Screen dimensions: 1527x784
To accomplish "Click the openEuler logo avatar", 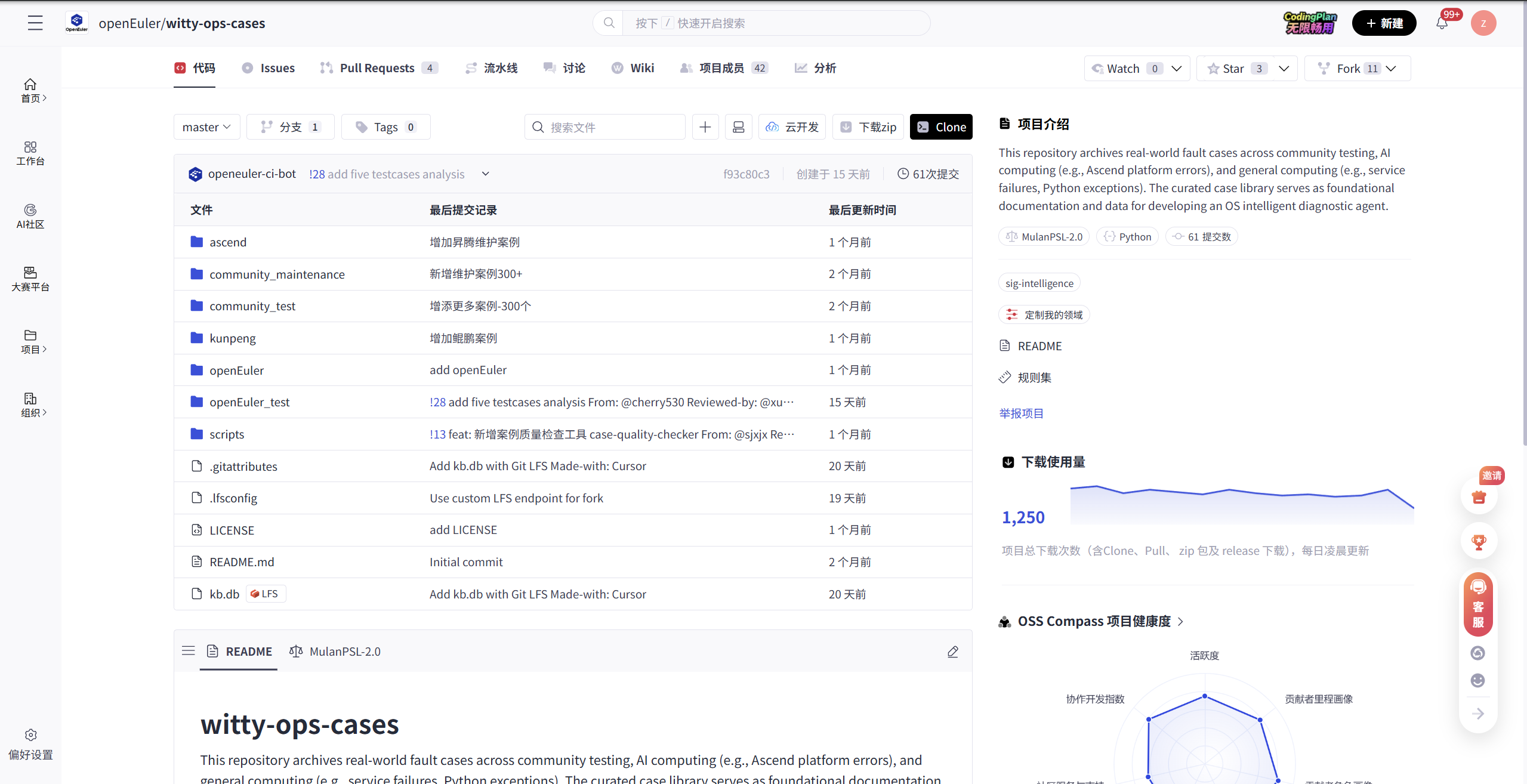I will tap(77, 23).
